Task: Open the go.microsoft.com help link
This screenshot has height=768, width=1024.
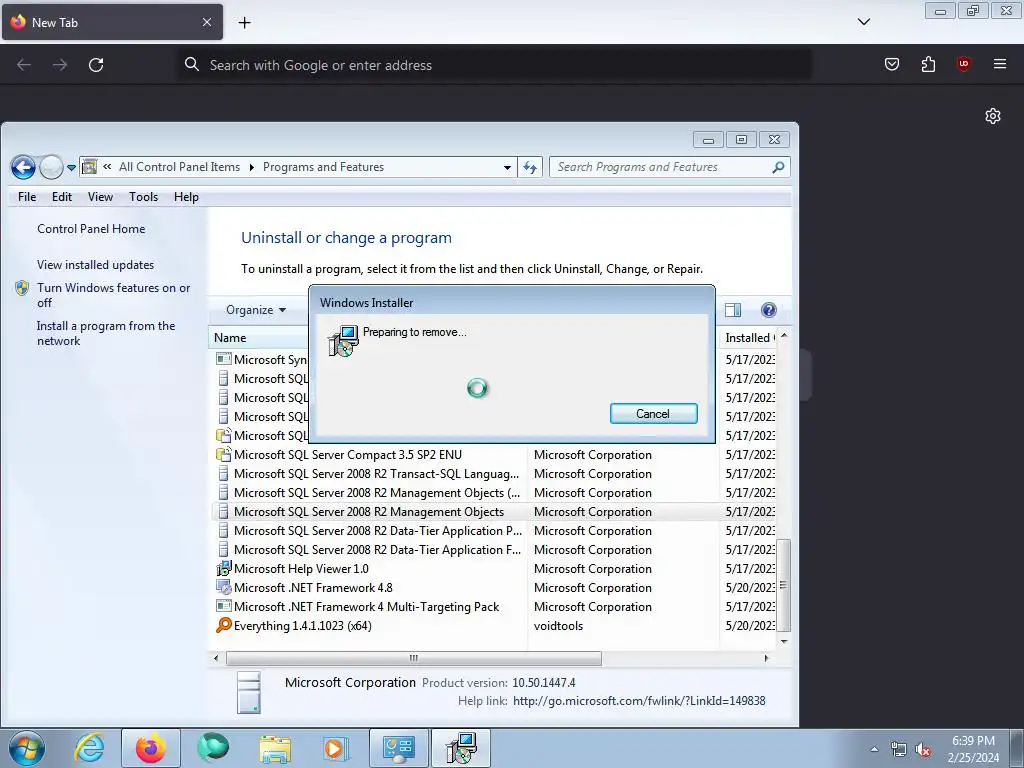Action: (x=639, y=701)
